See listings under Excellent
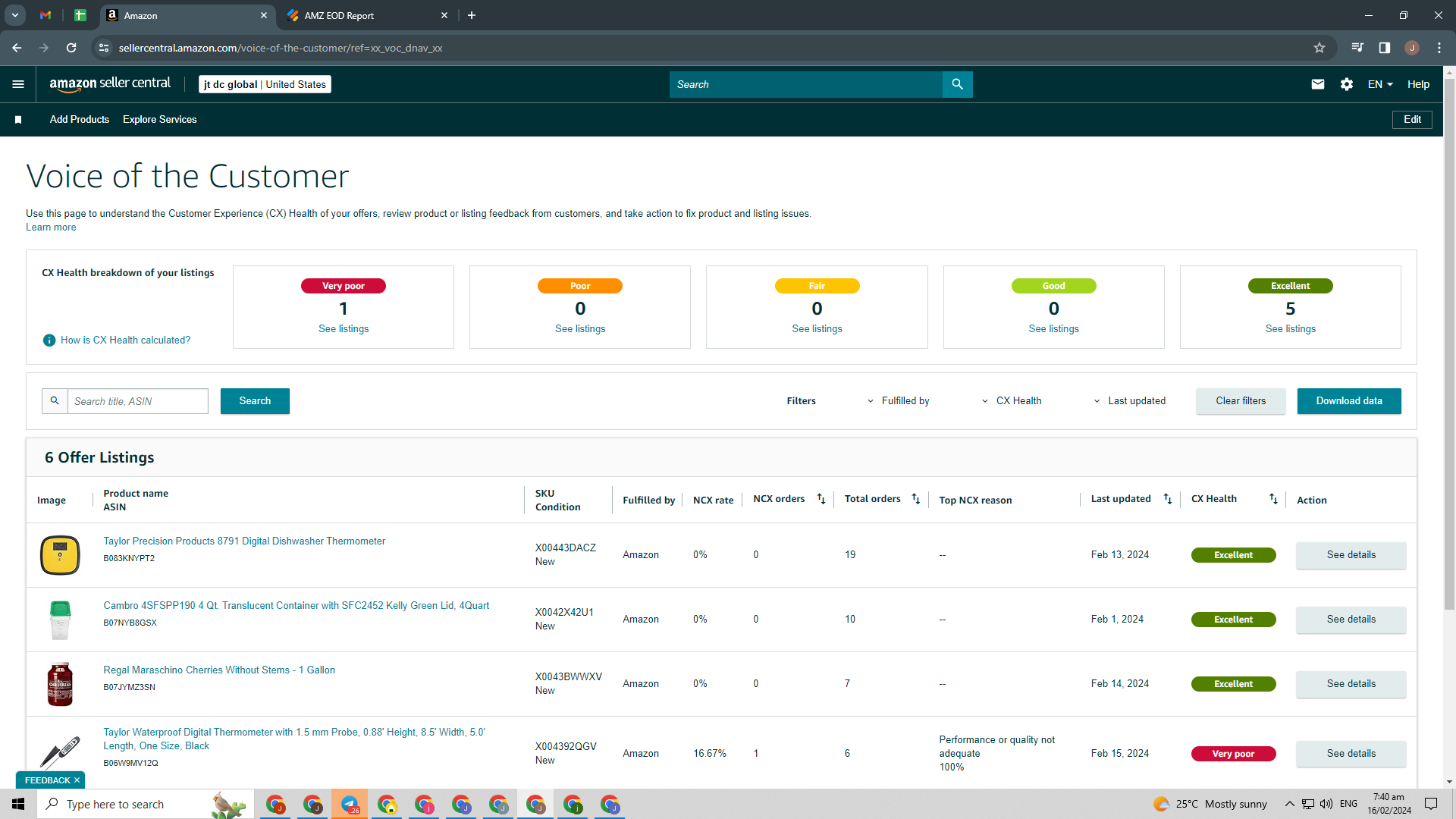This screenshot has width=1456, height=819. point(1290,329)
